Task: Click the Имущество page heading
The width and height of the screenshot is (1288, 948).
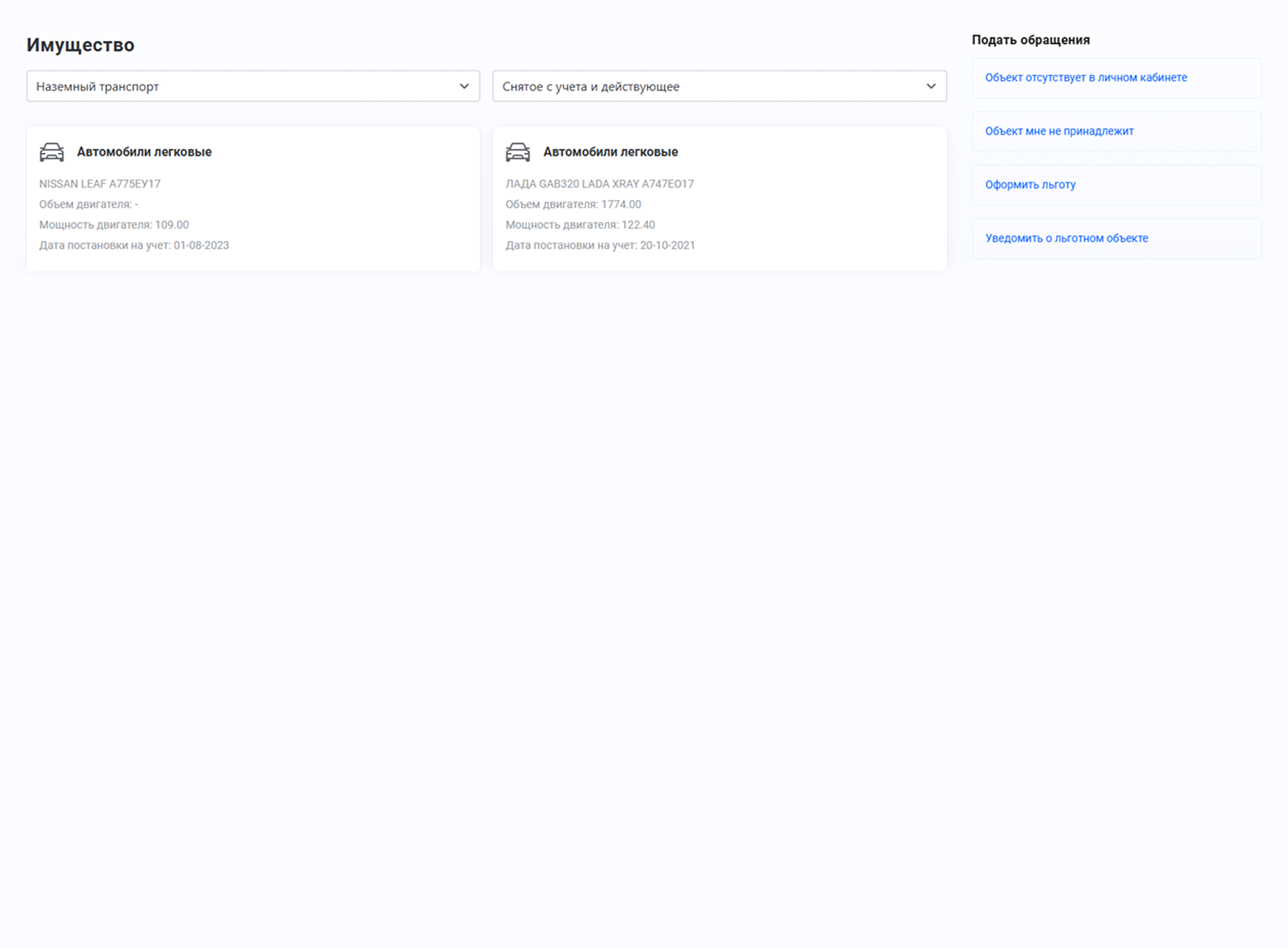Action: click(x=80, y=45)
